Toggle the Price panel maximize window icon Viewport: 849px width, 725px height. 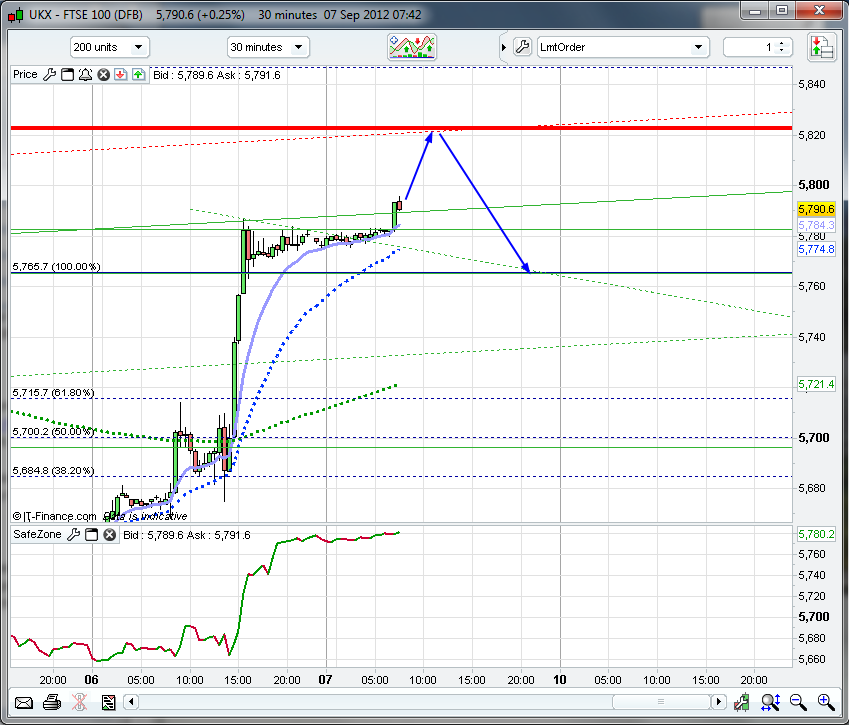coord(67,75)
